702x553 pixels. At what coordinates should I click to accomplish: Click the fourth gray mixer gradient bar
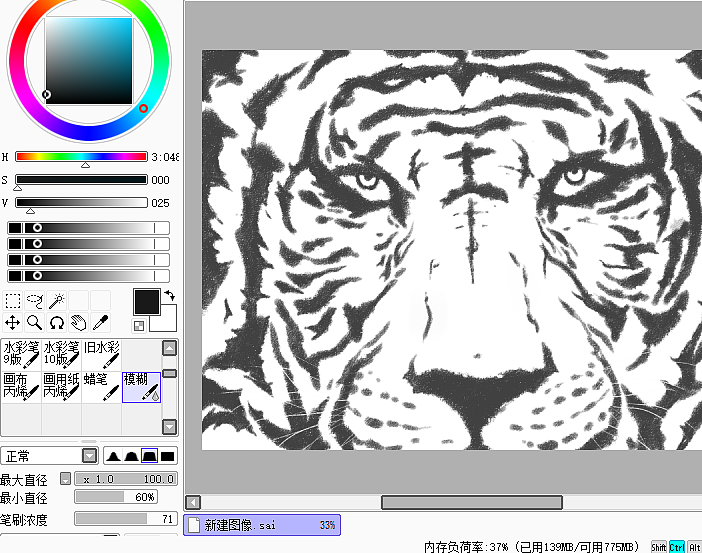[88, 275]
